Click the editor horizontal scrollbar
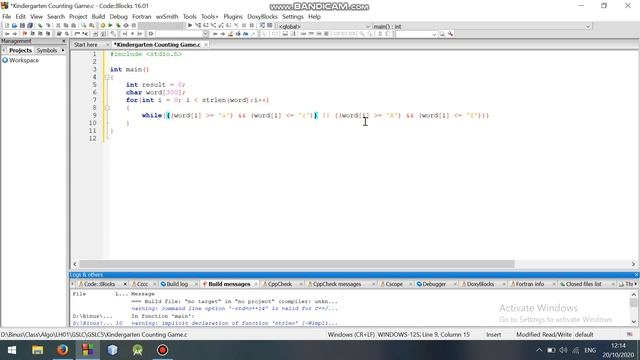The width and height of the screenshot is (640, 360). pos(297,264)
